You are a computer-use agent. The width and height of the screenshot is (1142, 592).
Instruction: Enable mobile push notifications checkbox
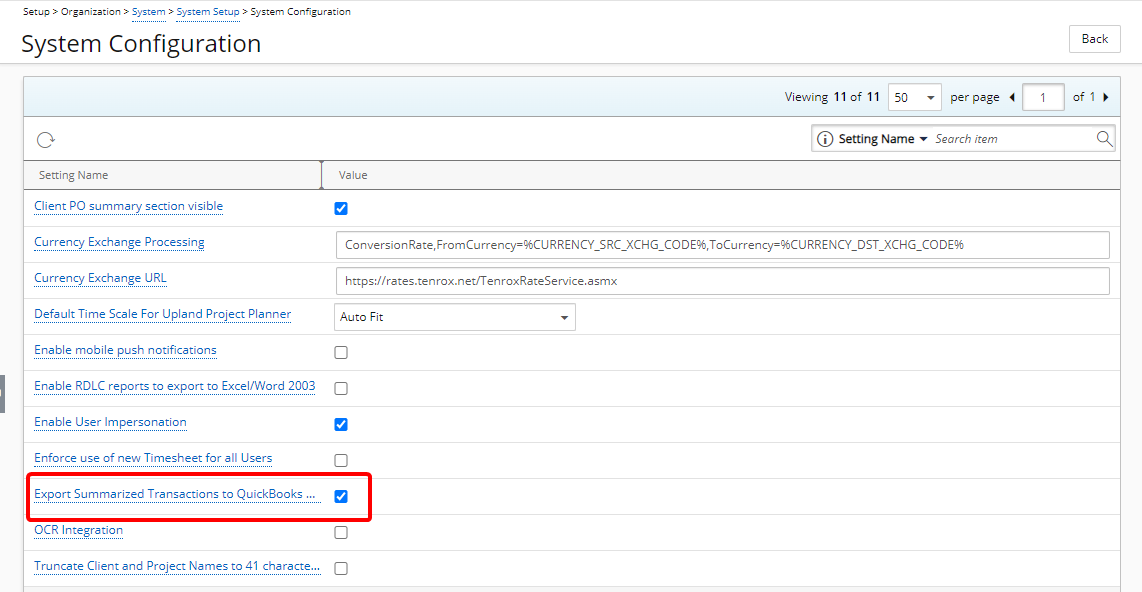341,352
